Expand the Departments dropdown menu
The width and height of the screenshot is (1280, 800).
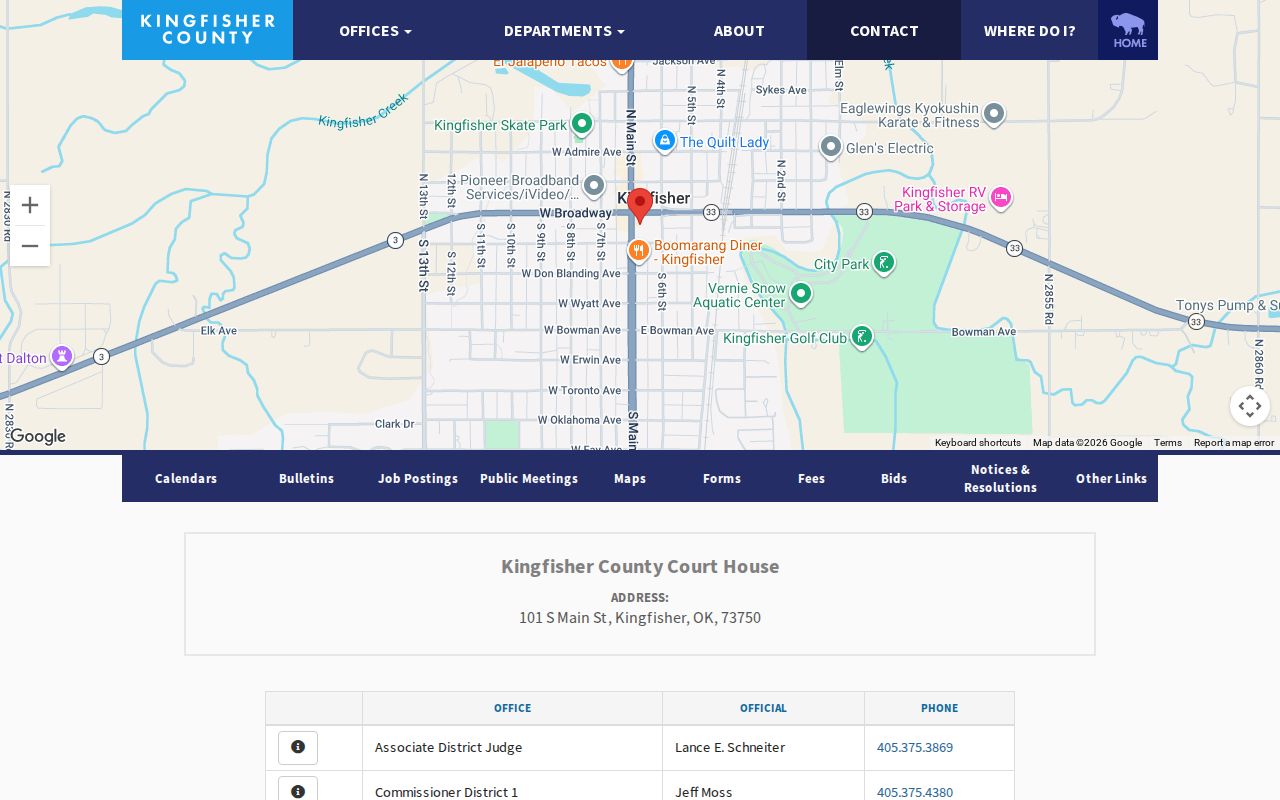coord(564,31)
